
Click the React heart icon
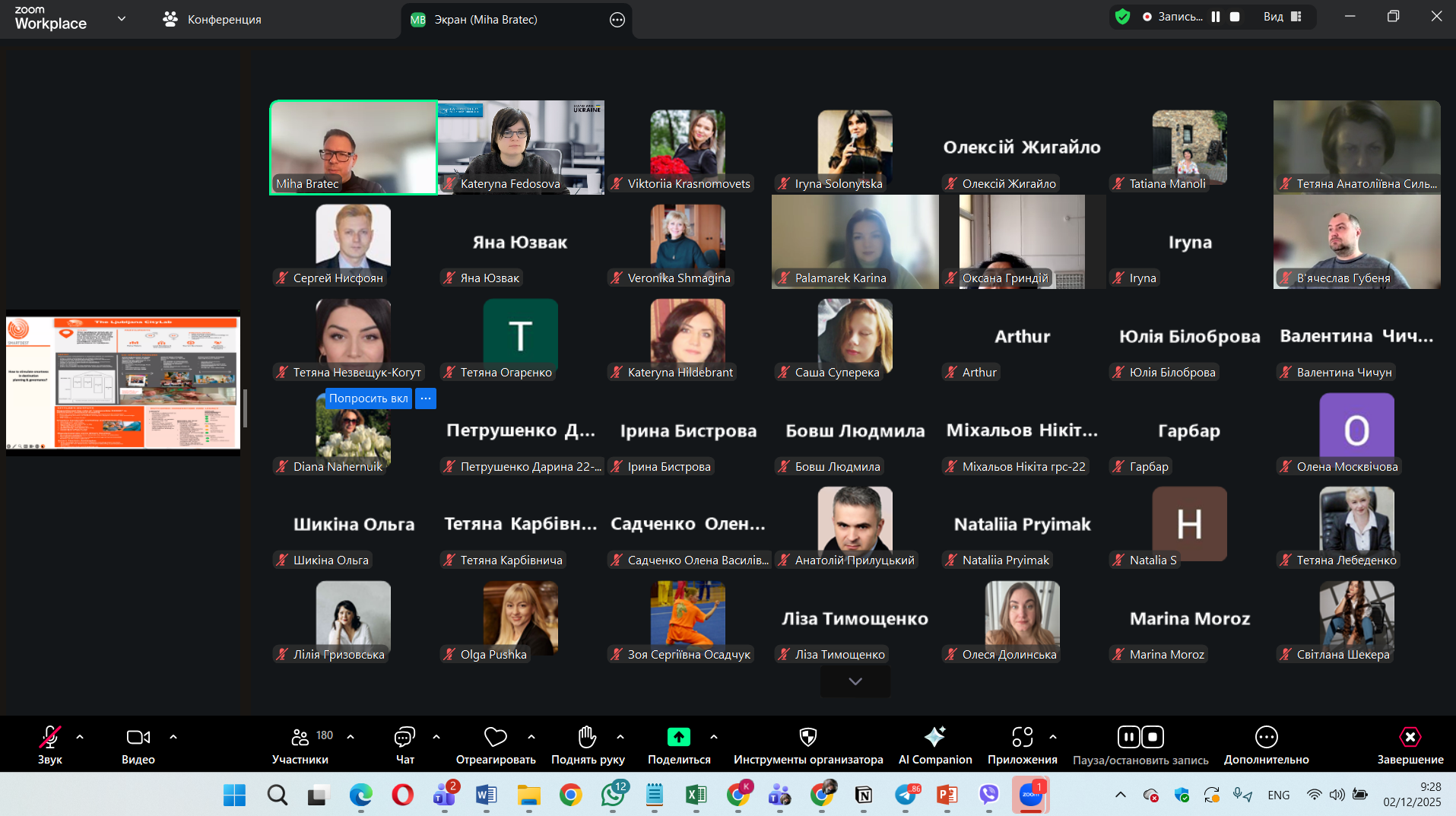tap(495, 737)
